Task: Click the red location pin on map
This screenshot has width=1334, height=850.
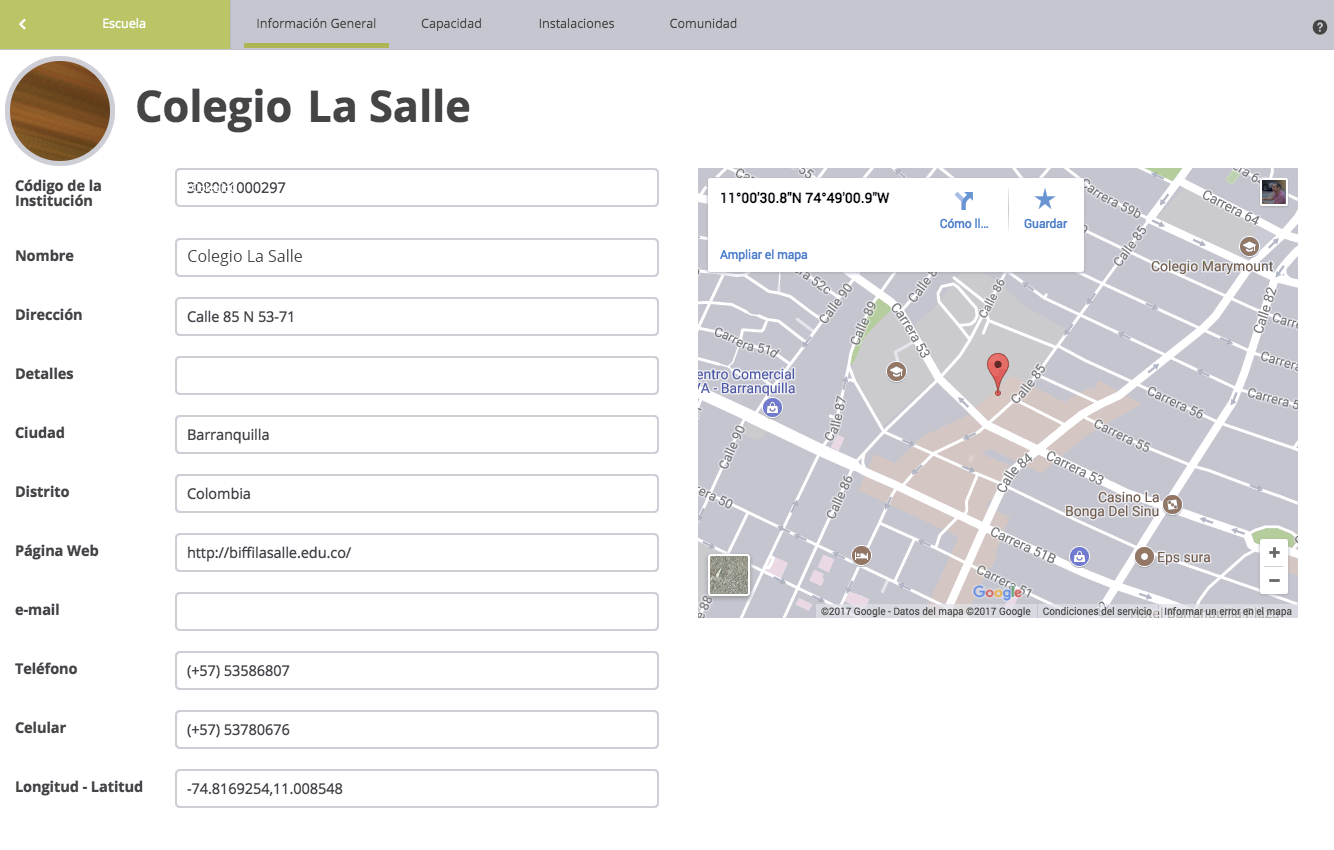Action: pyautogui.click(x=997, y=371)
